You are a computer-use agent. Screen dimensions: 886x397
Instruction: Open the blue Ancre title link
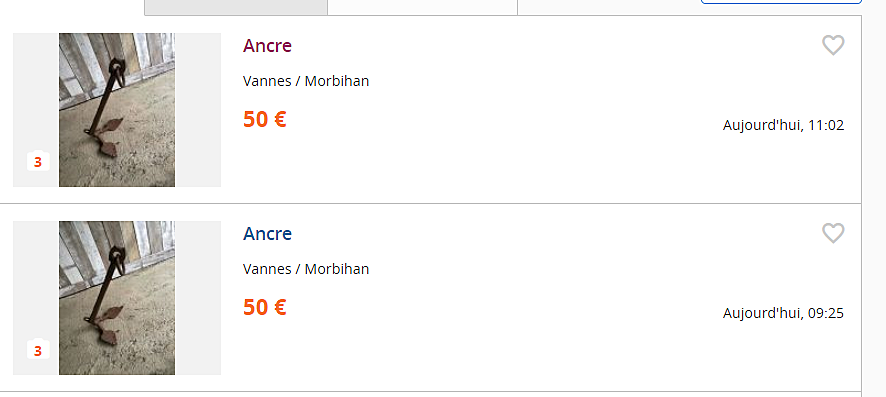267,234
